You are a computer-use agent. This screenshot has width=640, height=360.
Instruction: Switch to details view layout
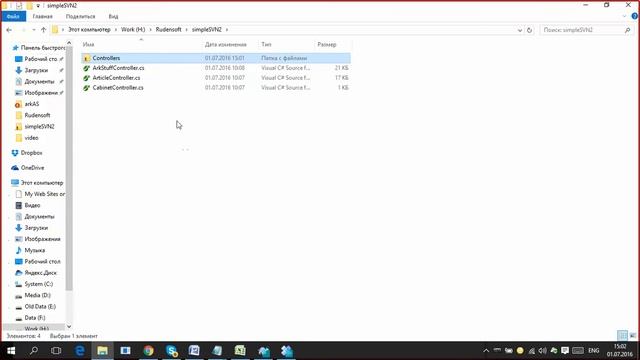(x=622, y=336)
